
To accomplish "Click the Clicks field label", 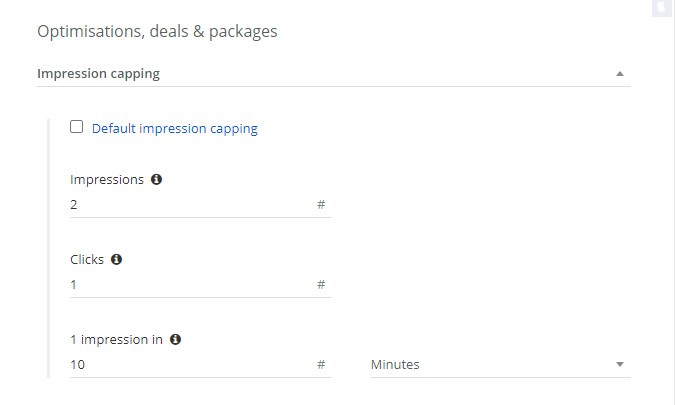I will (x=87, y=260).
